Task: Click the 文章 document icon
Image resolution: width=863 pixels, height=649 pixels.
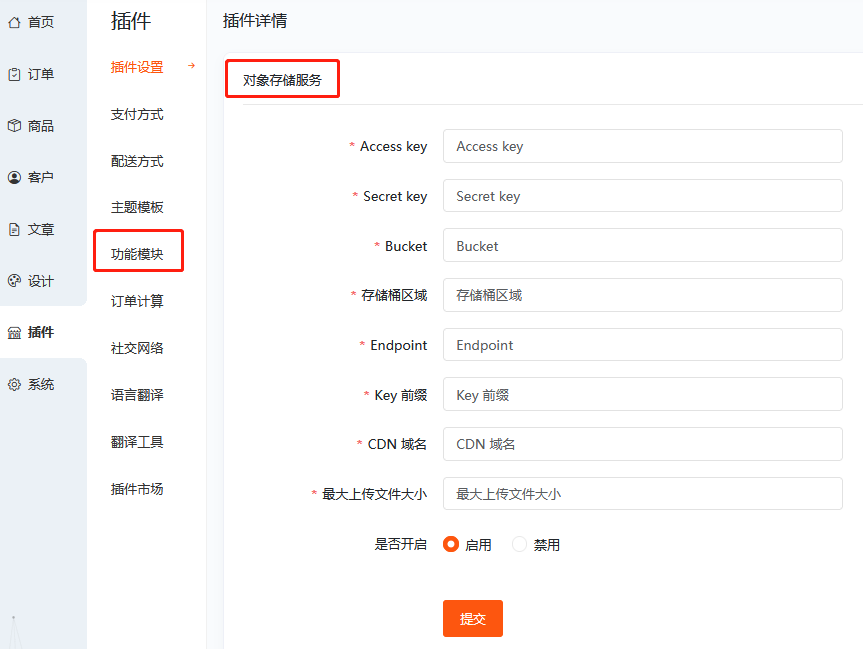Action: click(x=14, y=230)
